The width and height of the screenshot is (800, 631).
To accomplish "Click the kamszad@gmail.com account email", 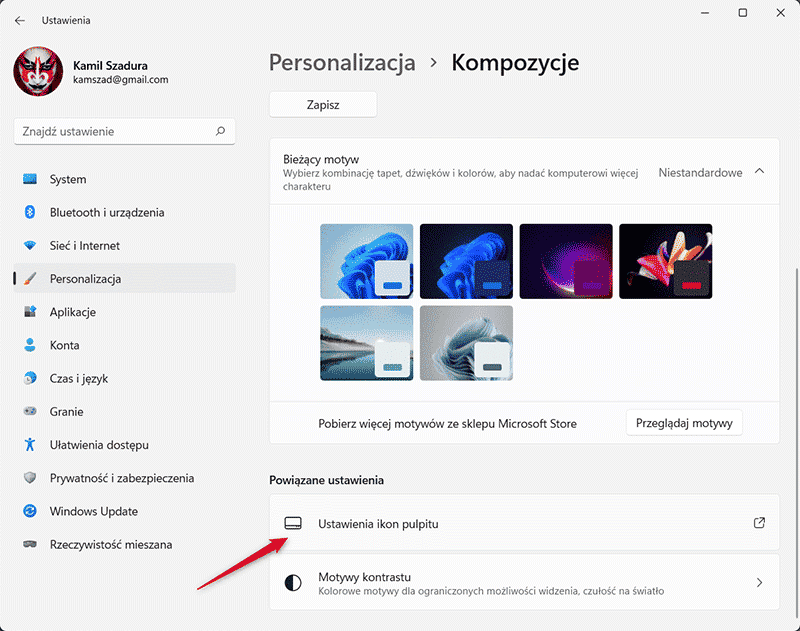I will pos(120,80).
